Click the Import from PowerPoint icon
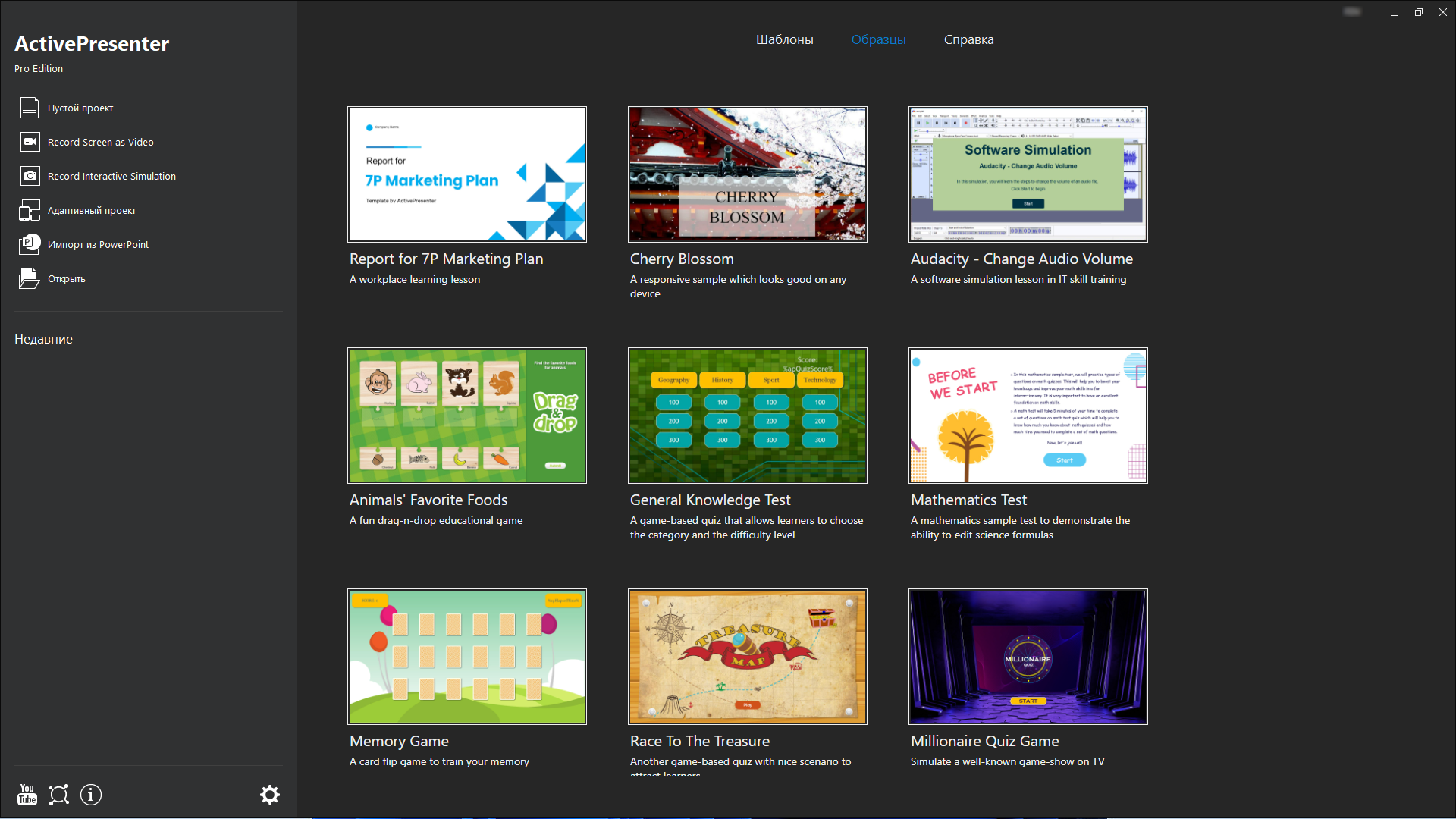The height and width of the screenshot is (819, 1456). (30, 244)
